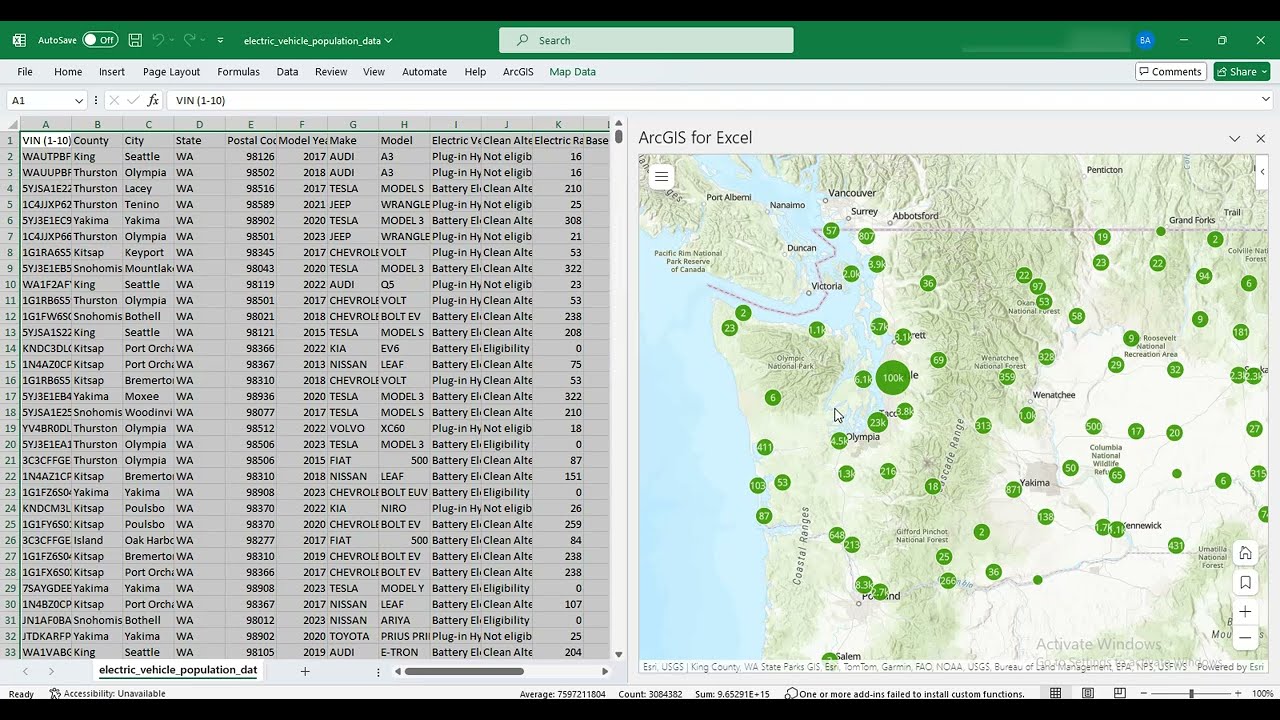Click the 431 cluster near Umatilla
The width and height of the screenshot is (1280, 720).
pyautogui.click(x=1176, y=546)
